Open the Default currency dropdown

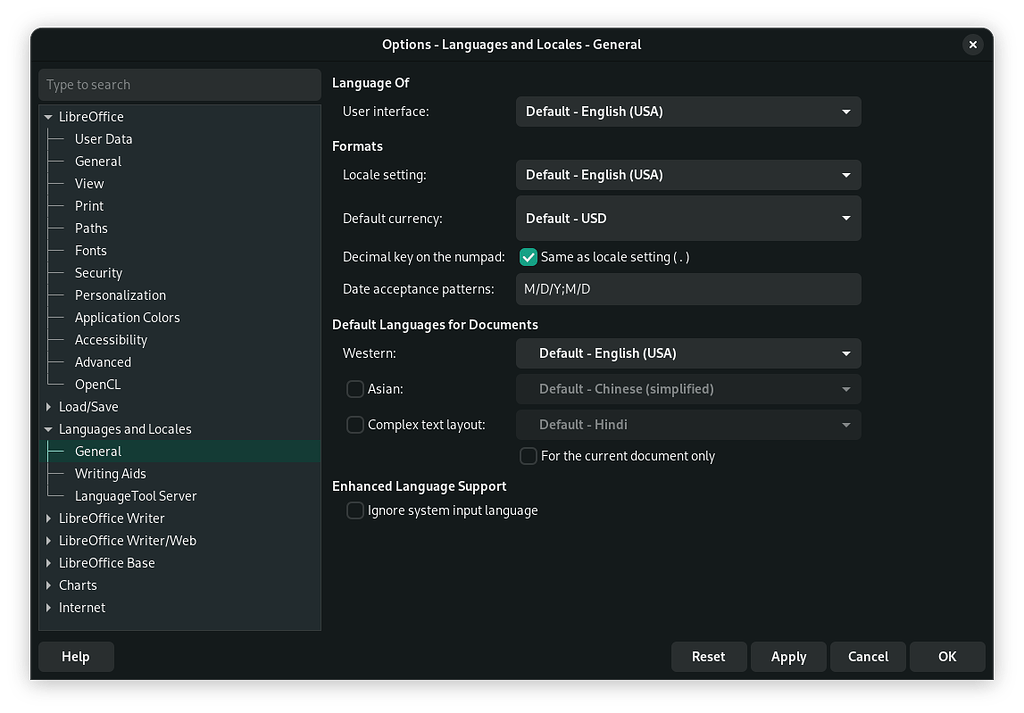(x=688, y=218)
